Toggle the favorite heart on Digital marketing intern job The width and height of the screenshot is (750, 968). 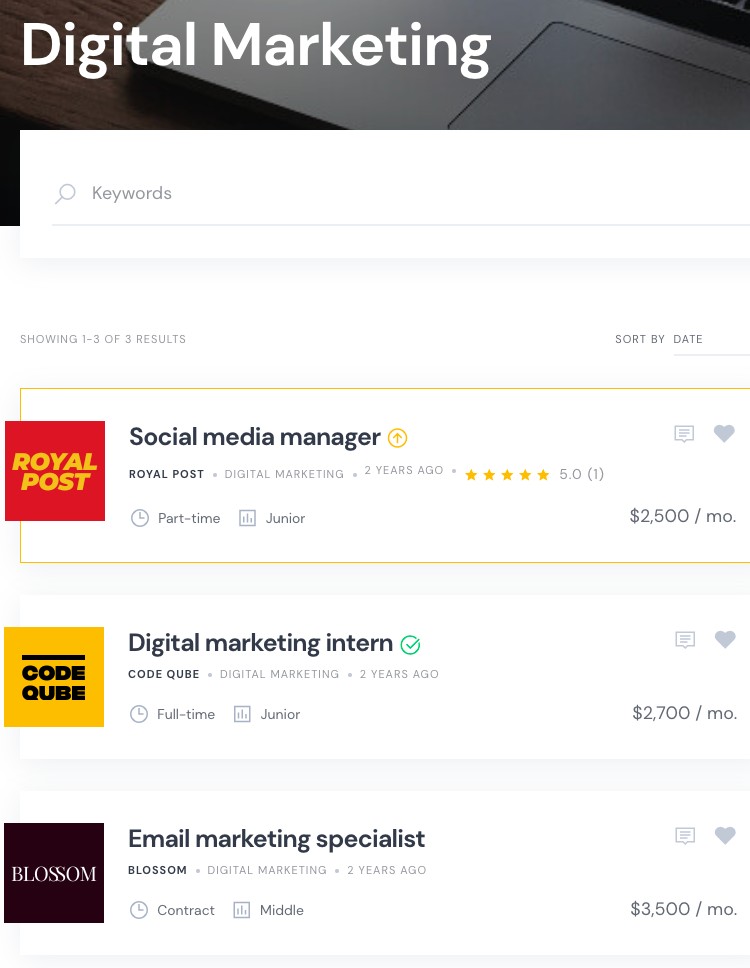pyautogui.click(x=724, y=640)
